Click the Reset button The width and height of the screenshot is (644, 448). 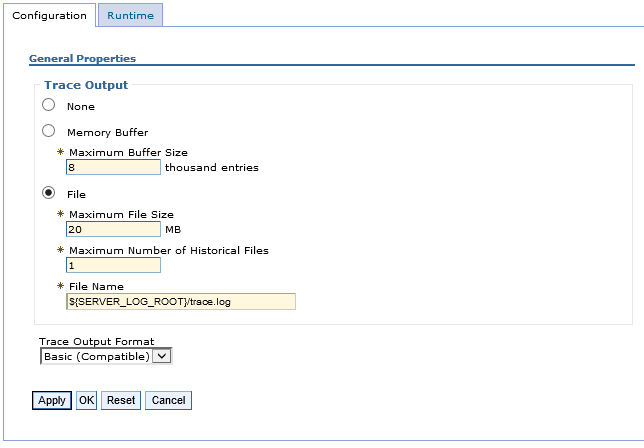[121, 400]
